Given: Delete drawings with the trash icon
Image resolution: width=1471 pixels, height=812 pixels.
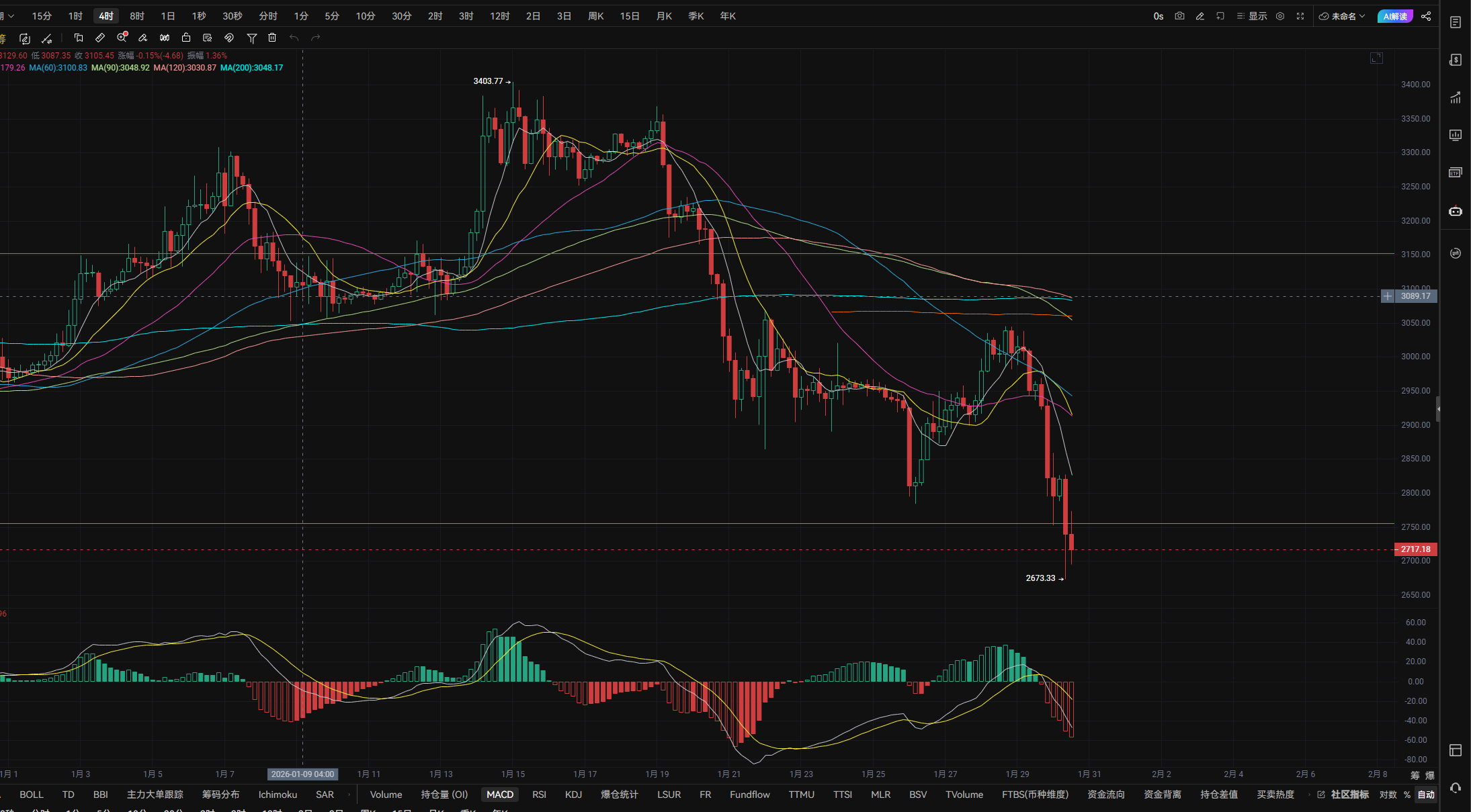Looking at the screenshot, I should [x=272, y=38].
